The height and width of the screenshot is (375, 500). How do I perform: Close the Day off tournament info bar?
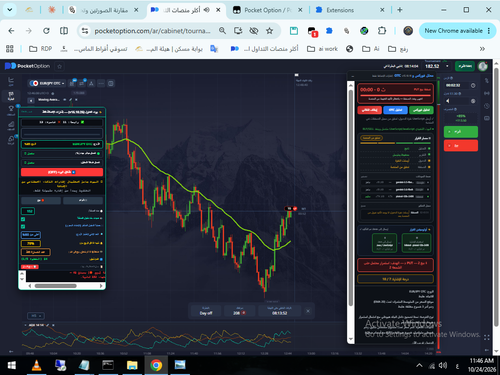pyautogui.click(x=308, y=311)
